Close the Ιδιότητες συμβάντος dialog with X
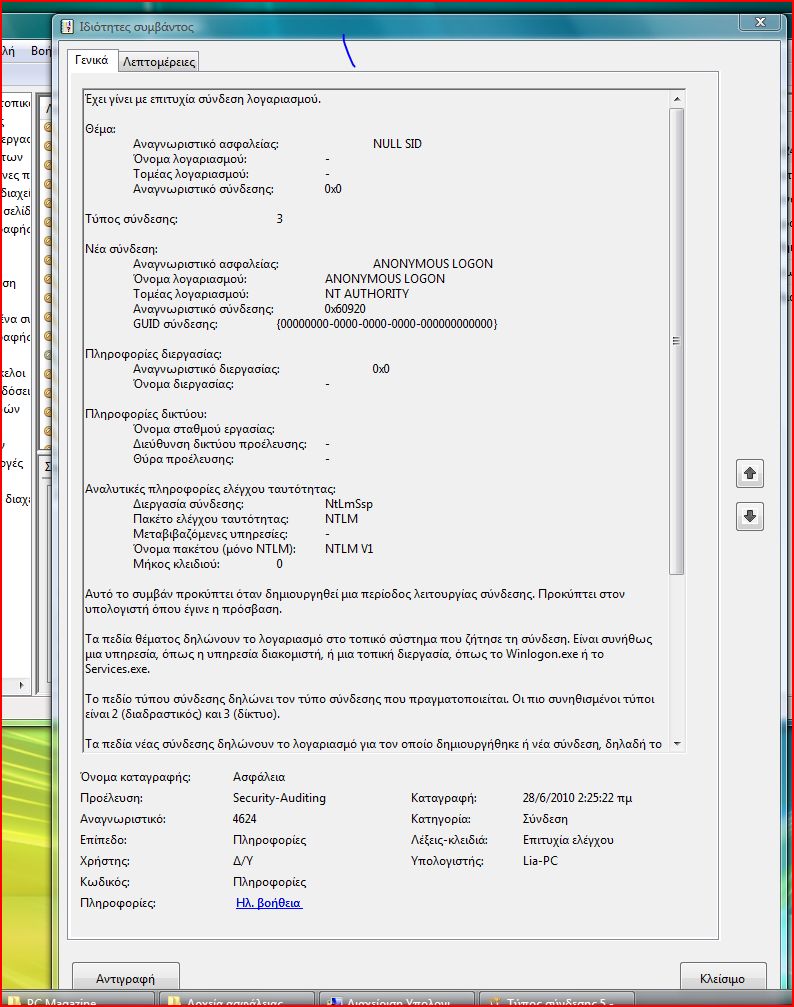This screenshot has height=1007, width=794. click(x=760, y=22)
